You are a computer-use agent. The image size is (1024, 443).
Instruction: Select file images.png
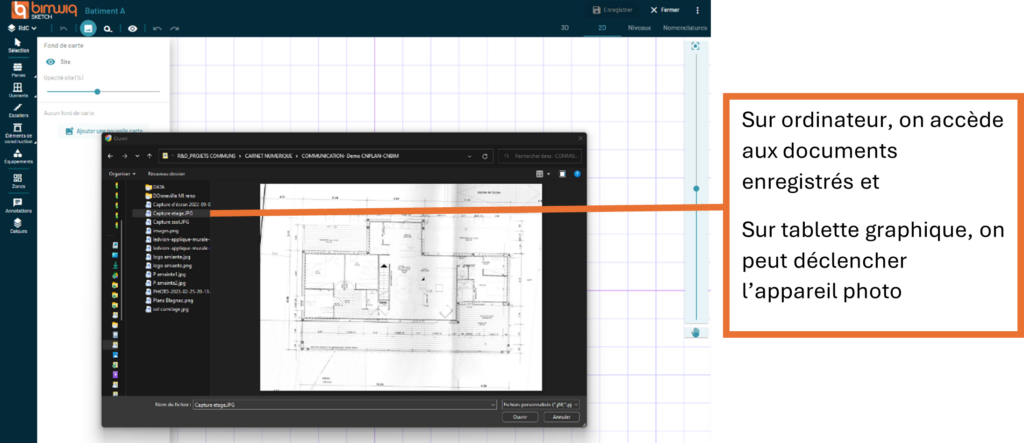click(x=163, y=231)
